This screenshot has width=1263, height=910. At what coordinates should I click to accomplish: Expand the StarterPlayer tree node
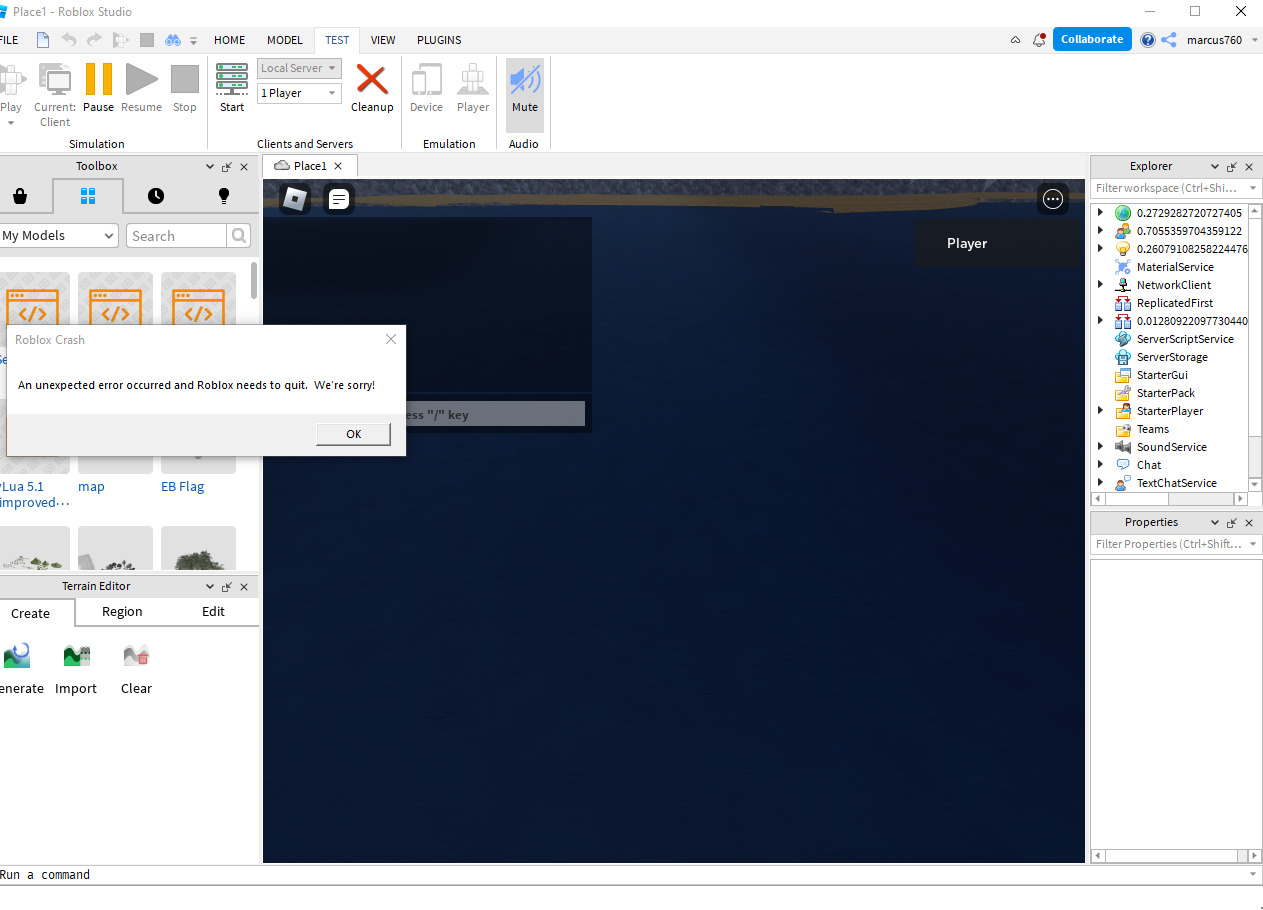1100,411
